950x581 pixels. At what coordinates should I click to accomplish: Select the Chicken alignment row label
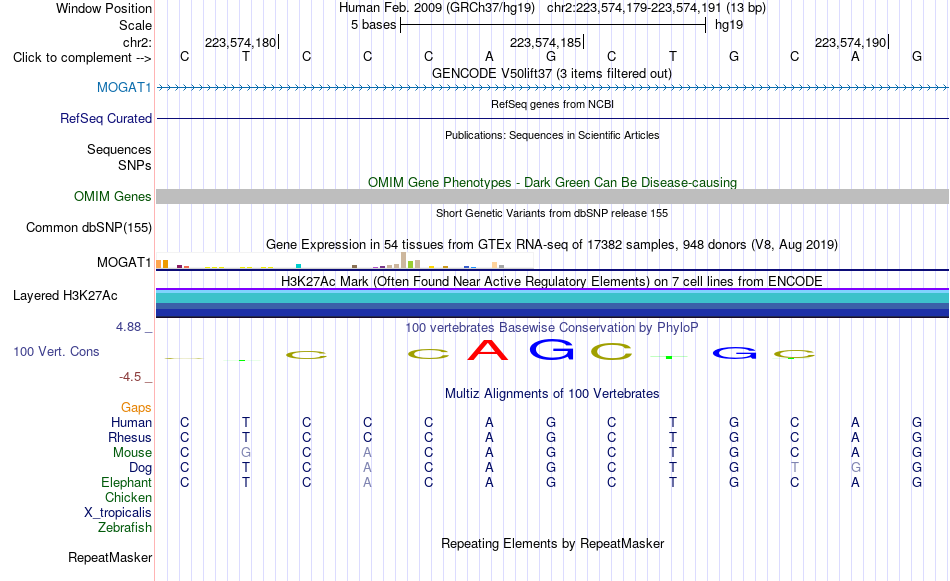tap(128, 497)
